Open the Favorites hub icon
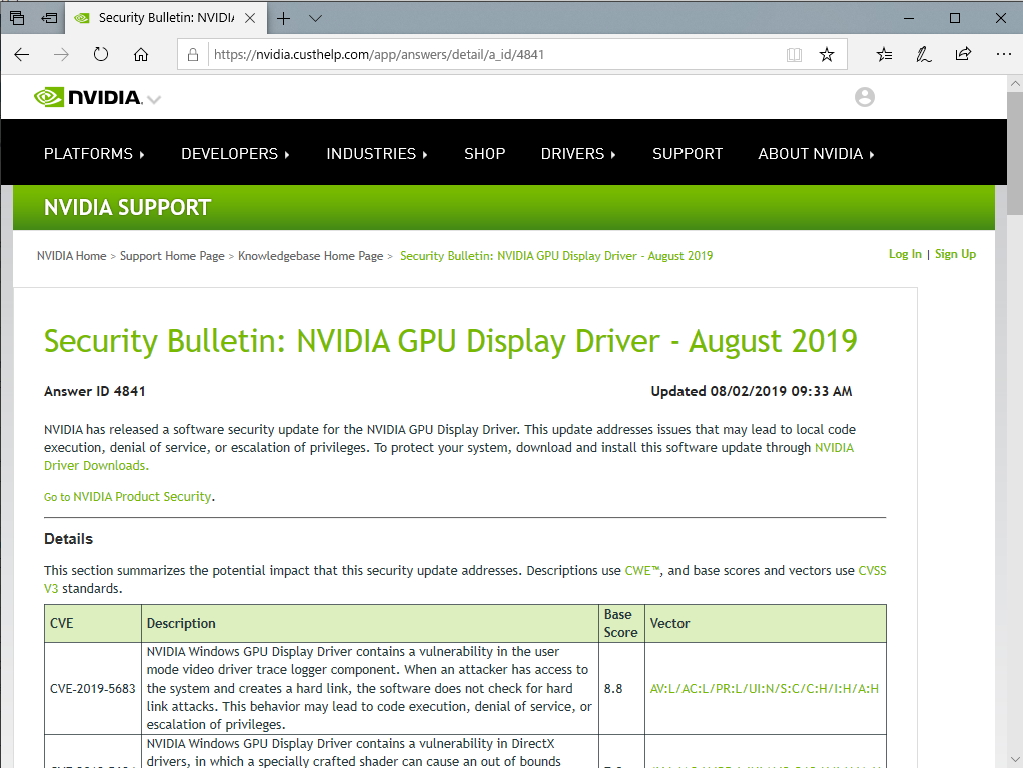Viewport: 1023px width, 768px height. (884, 55)
